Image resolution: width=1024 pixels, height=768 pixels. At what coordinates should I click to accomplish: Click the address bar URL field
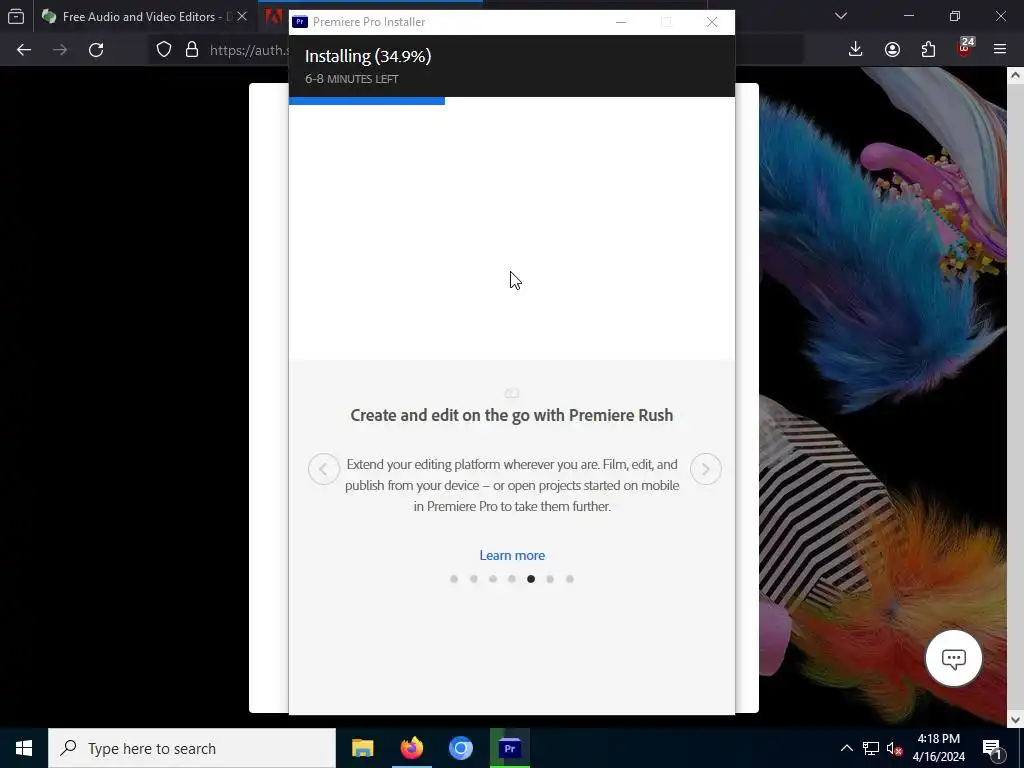tap(248, 50)
